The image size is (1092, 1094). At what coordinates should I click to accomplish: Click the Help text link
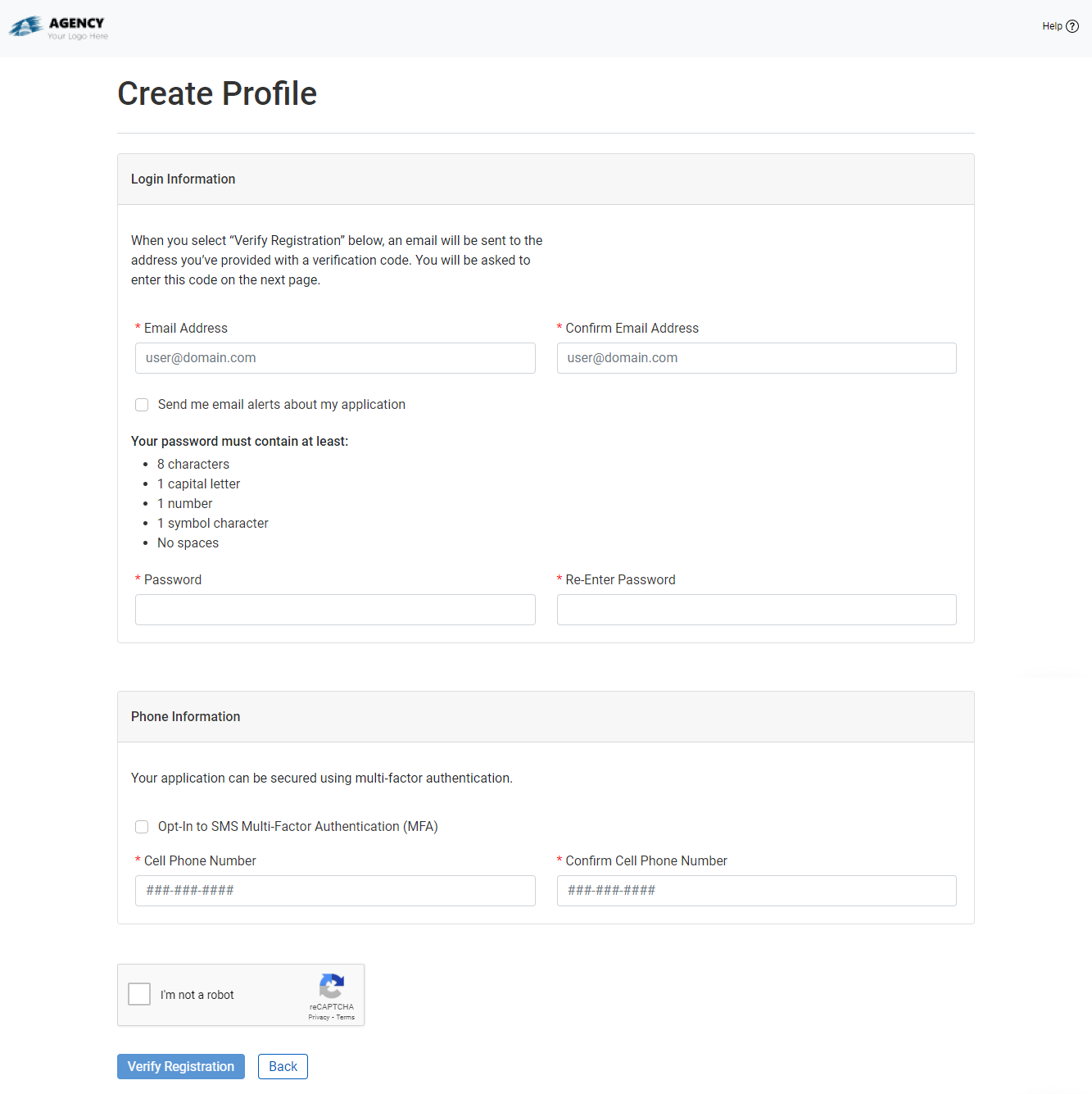(1052, 26)
